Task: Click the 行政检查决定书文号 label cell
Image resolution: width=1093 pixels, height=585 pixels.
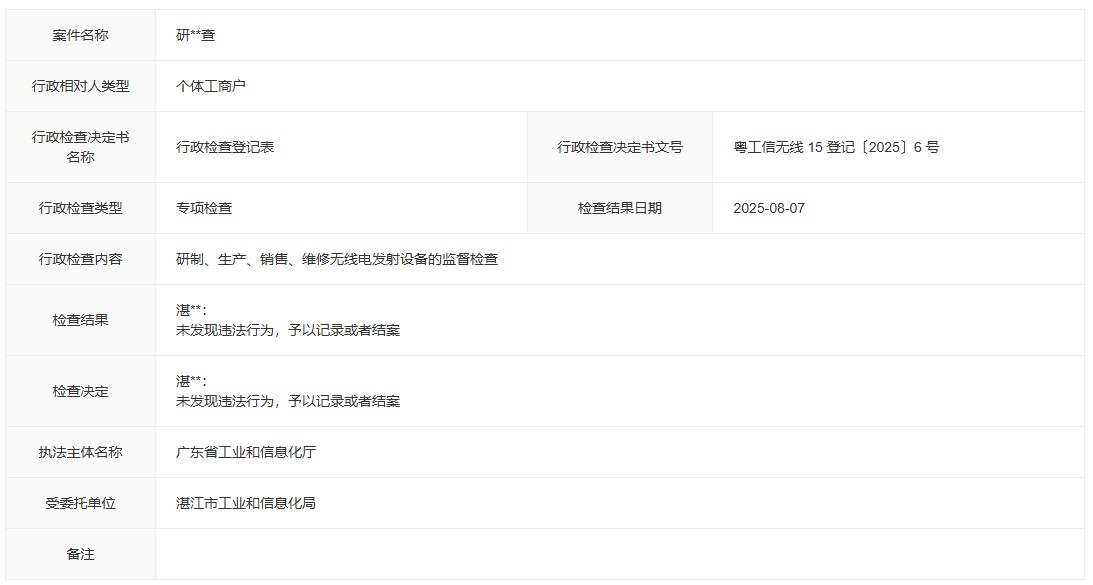Action: [x=619, y=147]
